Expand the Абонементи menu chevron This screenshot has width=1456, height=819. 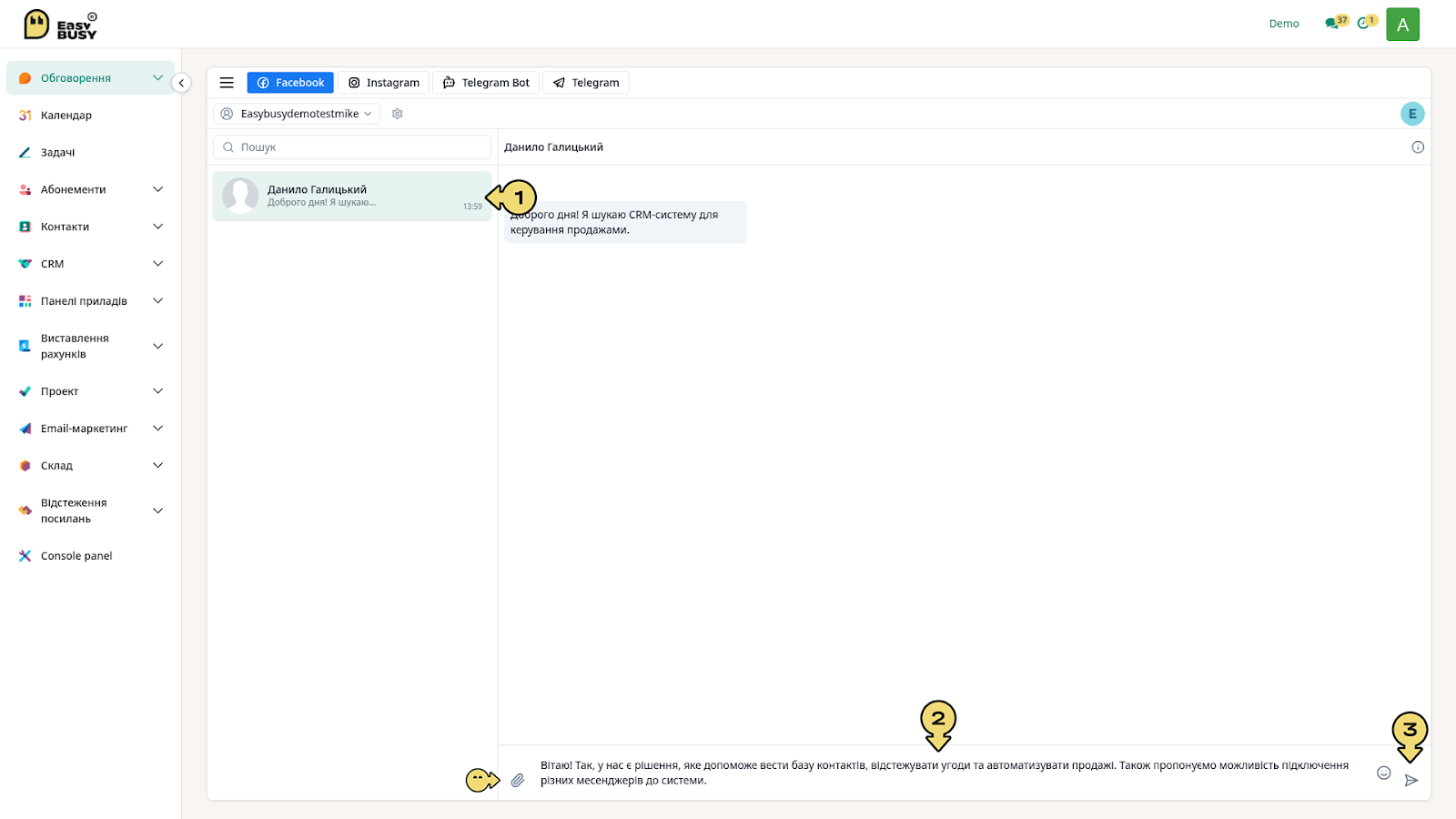(157, 189)
